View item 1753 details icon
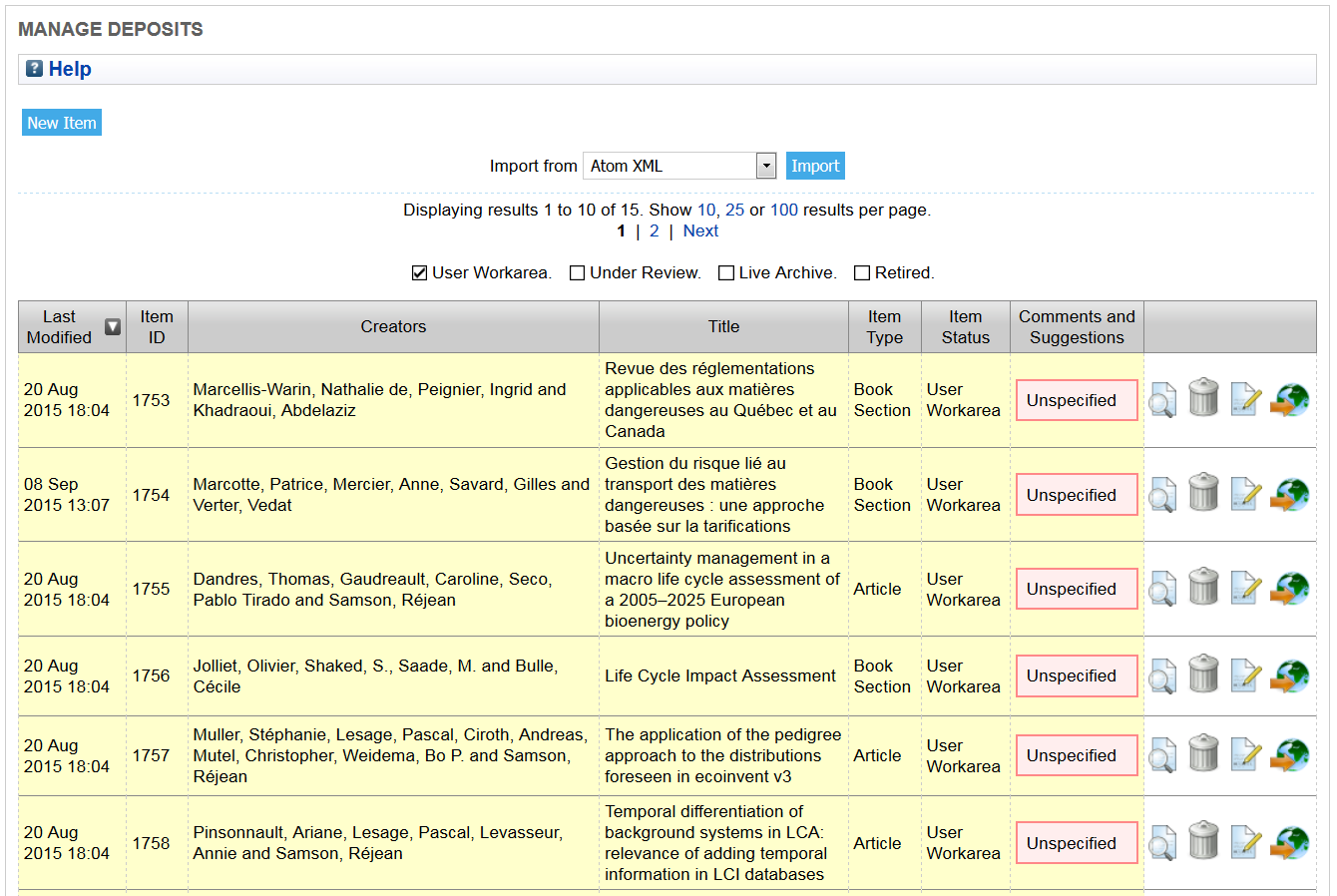Screen dimensions: 1337x896 click(x=1162, y=400)
